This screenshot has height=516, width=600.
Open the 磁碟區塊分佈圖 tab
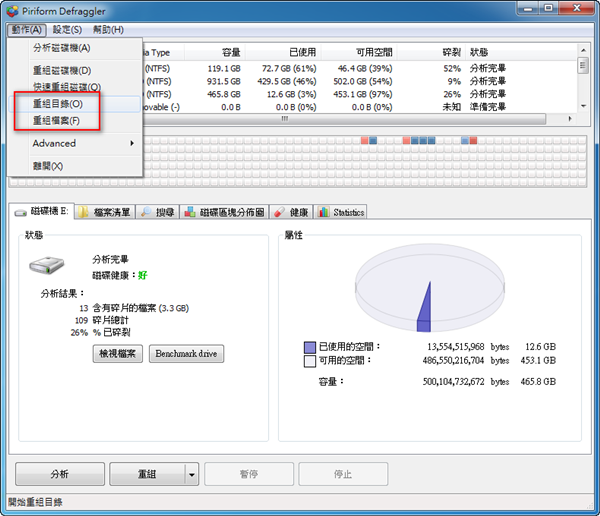(224, 212)
